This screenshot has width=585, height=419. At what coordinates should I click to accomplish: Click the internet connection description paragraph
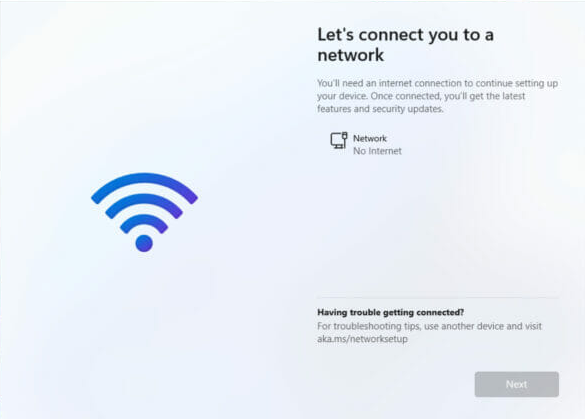(437, 96)
